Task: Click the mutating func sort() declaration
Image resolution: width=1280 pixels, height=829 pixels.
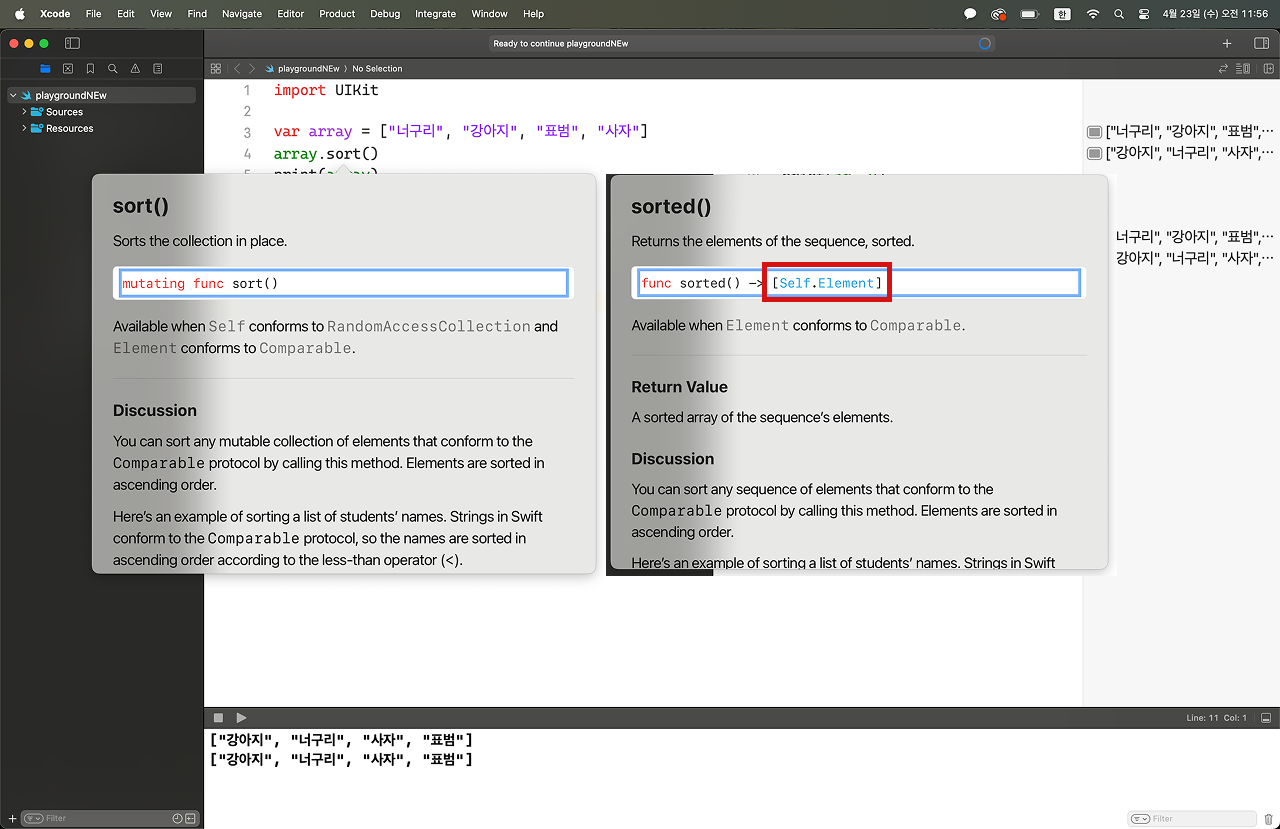Action: point(343,283)
